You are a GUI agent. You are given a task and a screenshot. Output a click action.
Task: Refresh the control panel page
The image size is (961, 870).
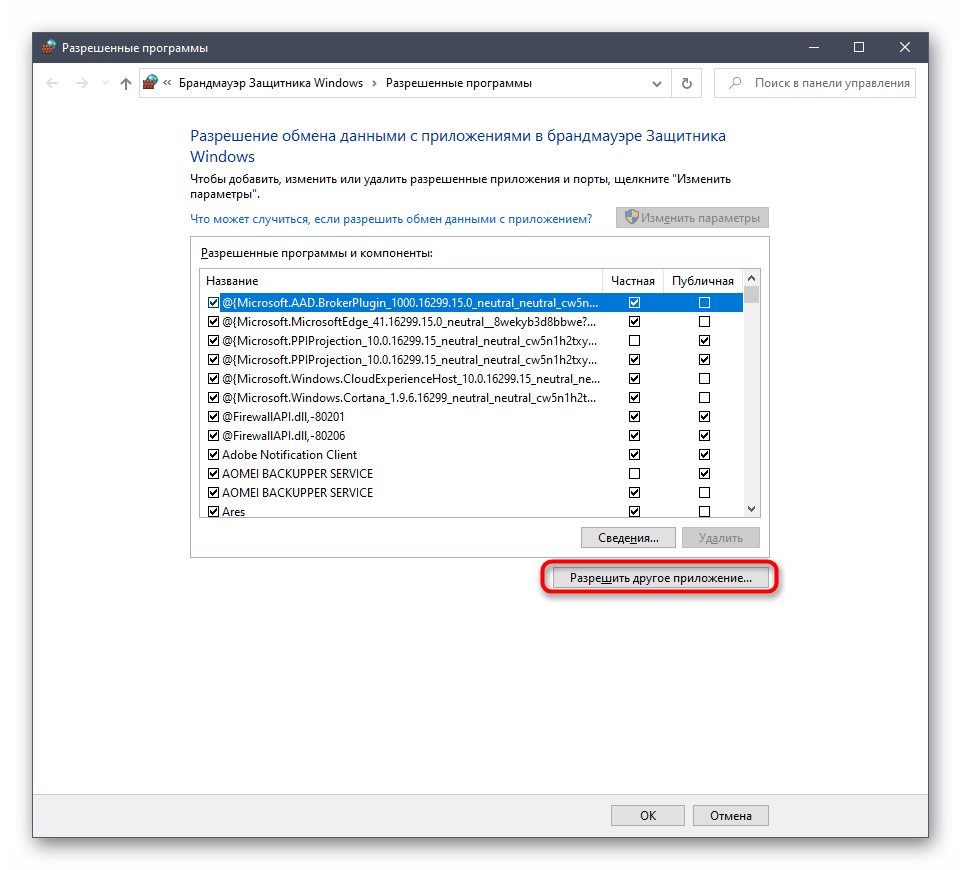pyautogui.click(x=686, y=84)
